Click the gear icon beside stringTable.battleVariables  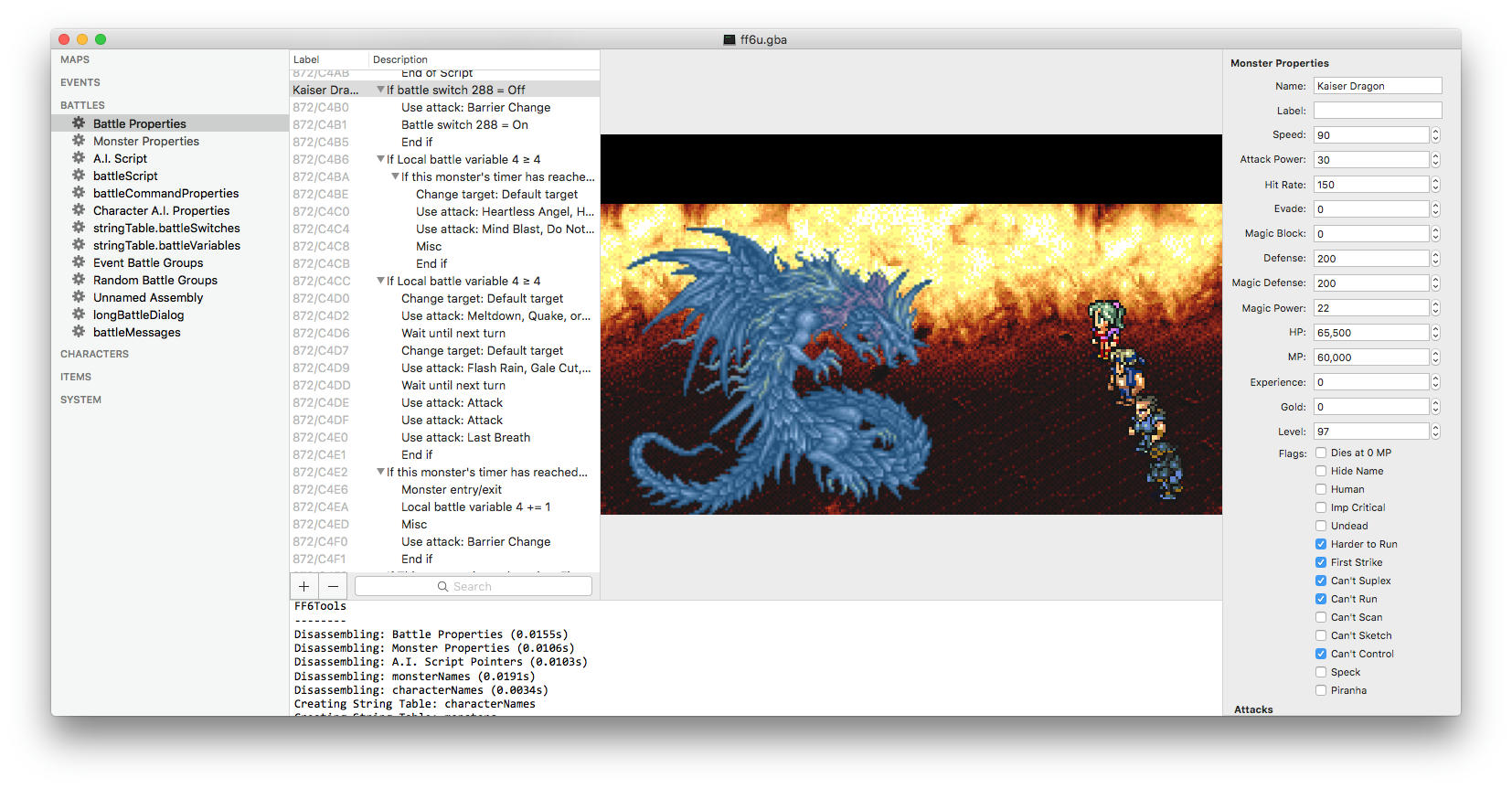(79, 244)
